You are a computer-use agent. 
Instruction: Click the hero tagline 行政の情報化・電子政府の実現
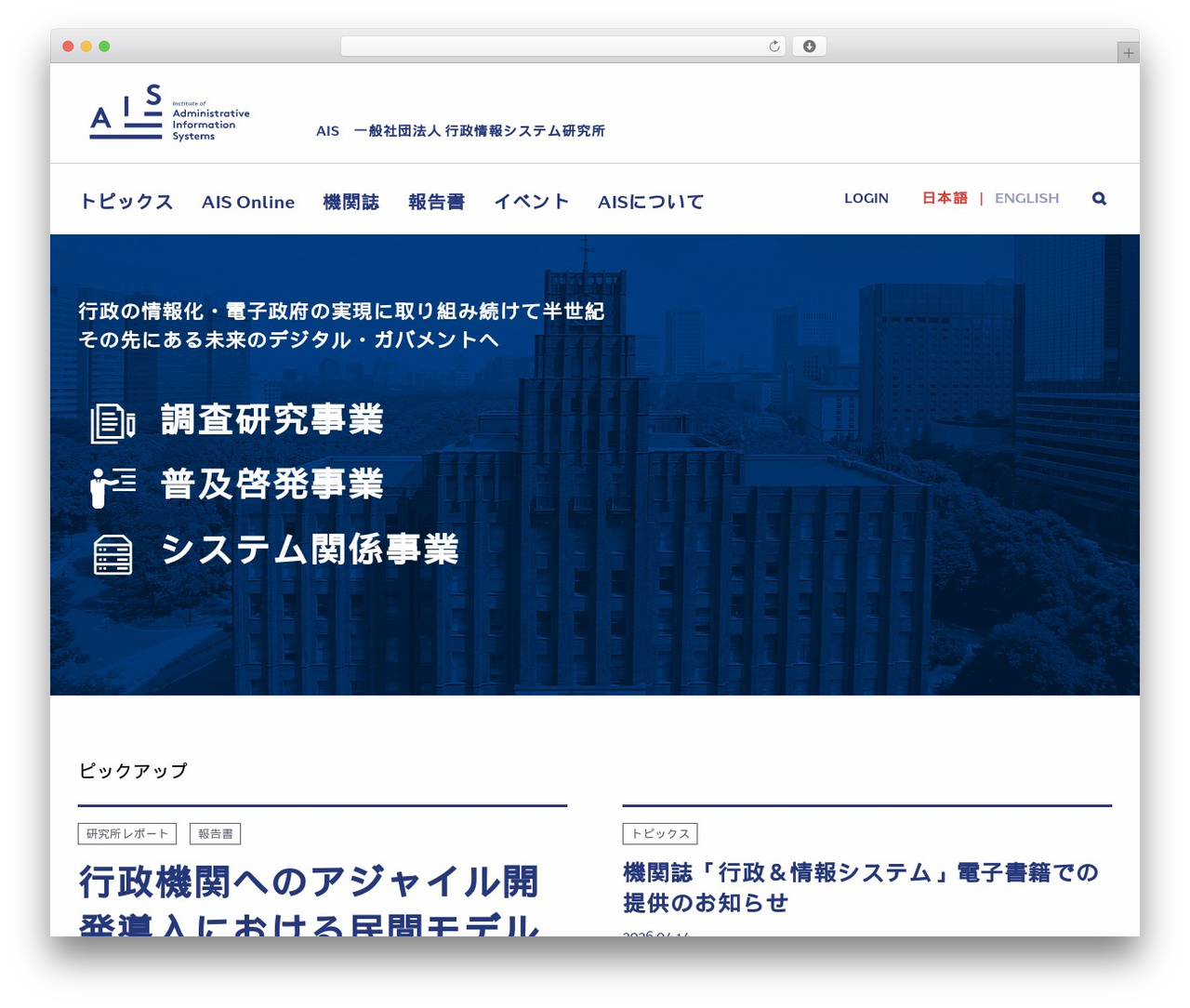pos(341,312)
